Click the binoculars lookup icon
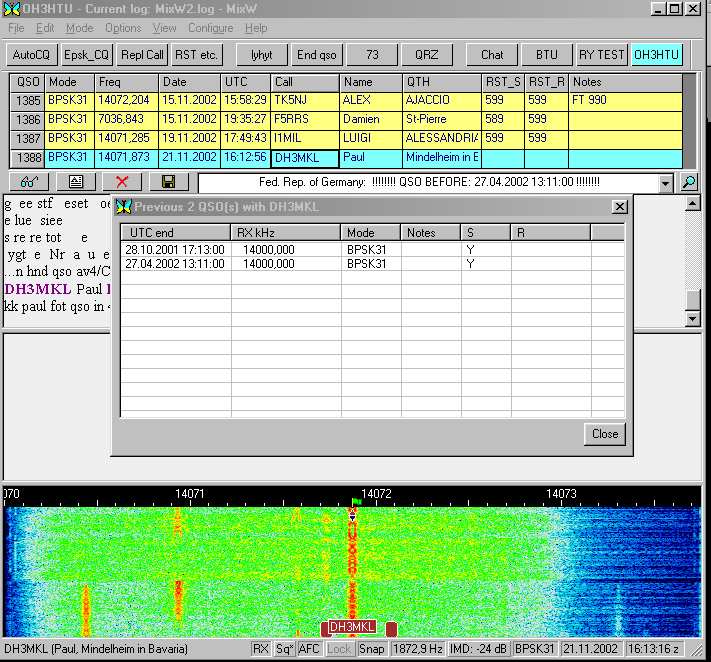The width and height of the screenshot is (711, 662). coord(29,182)
